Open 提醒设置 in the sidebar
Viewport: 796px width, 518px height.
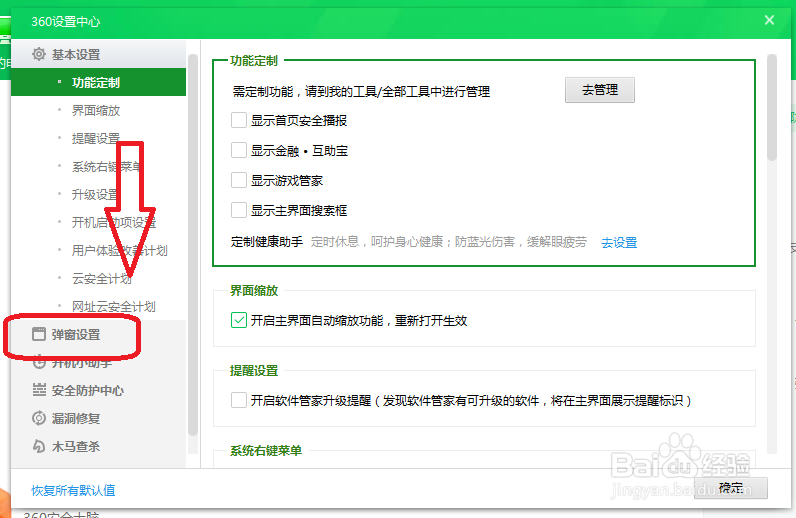98,138
